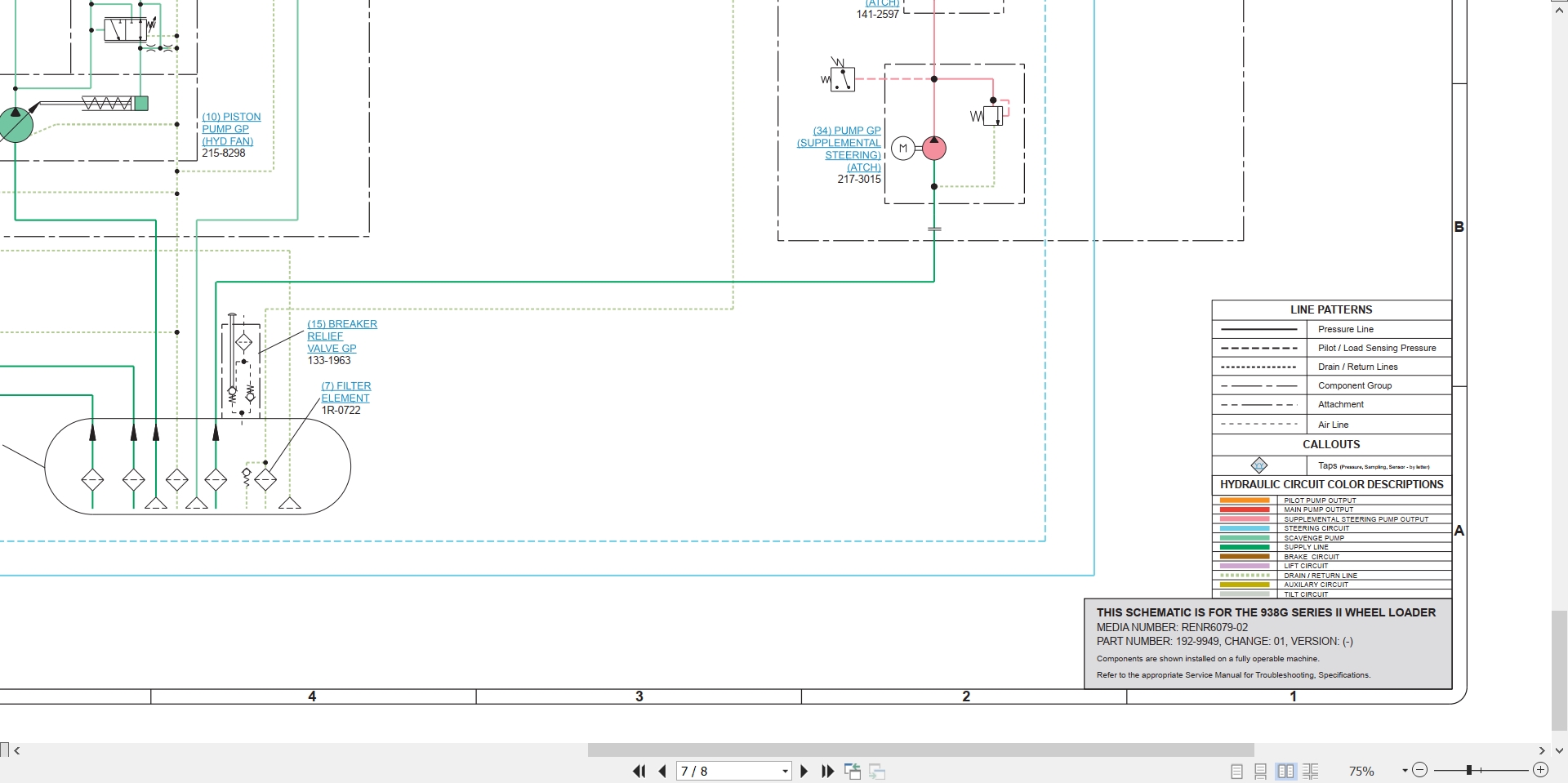Click the Drain / Return Lines legend entry
Viewport: 1568px width, 783px height.
click(1357, 367)
